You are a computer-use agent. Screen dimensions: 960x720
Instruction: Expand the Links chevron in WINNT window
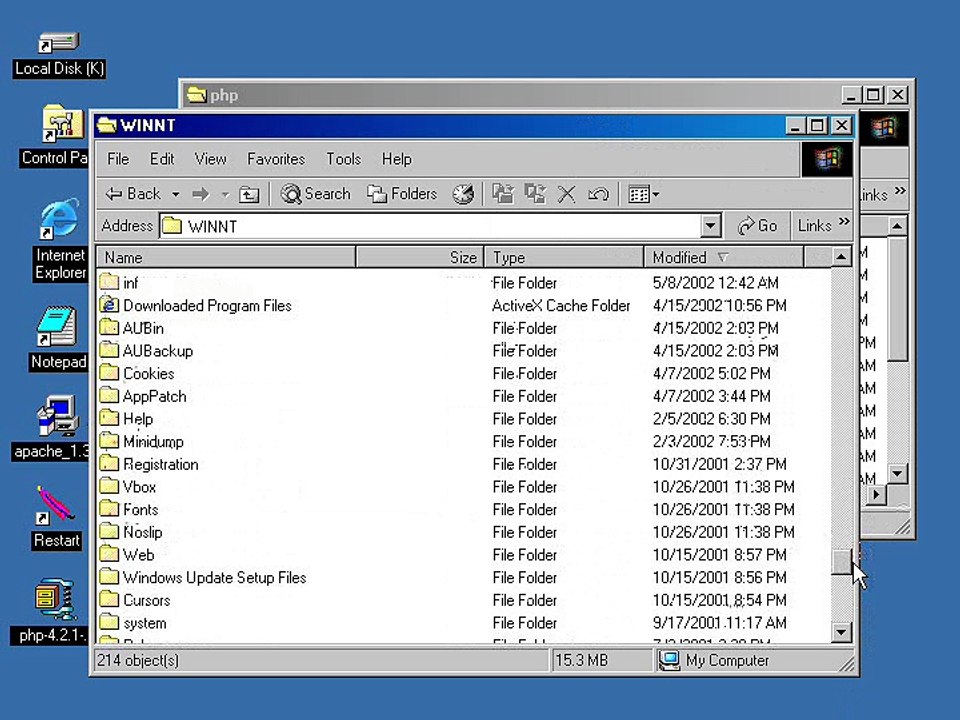click(844, 221)
